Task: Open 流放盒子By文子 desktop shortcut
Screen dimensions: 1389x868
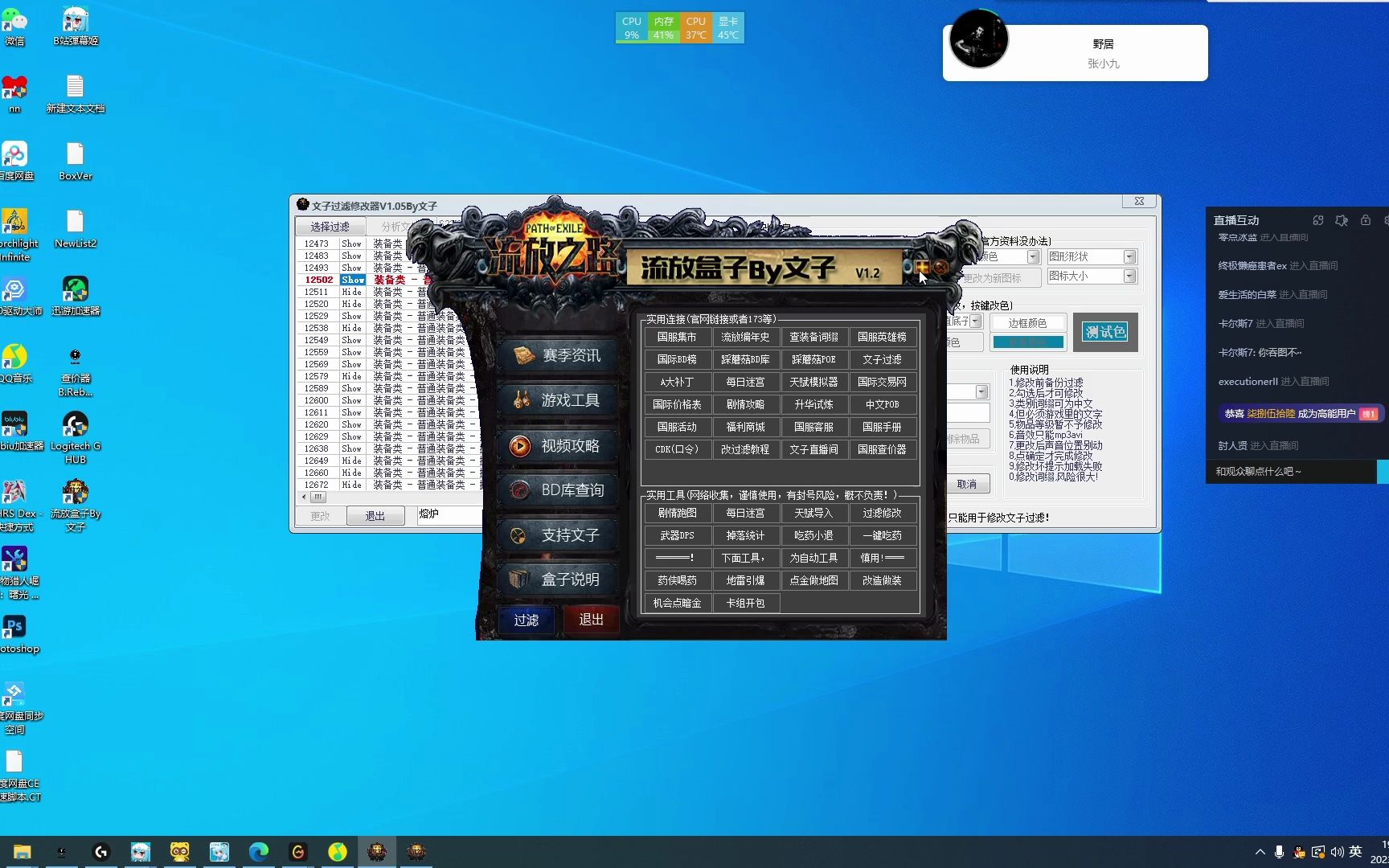Action: [76, 506]
